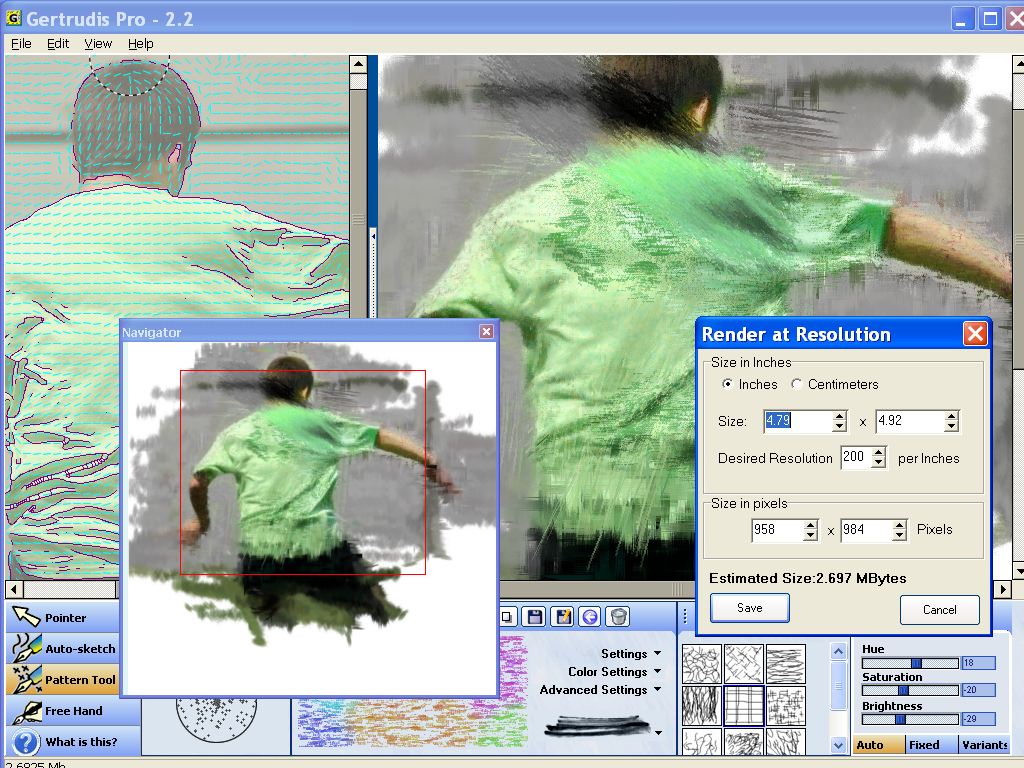
Task: Click the blue back arrow toolbar icon
Action: (591, 617)
